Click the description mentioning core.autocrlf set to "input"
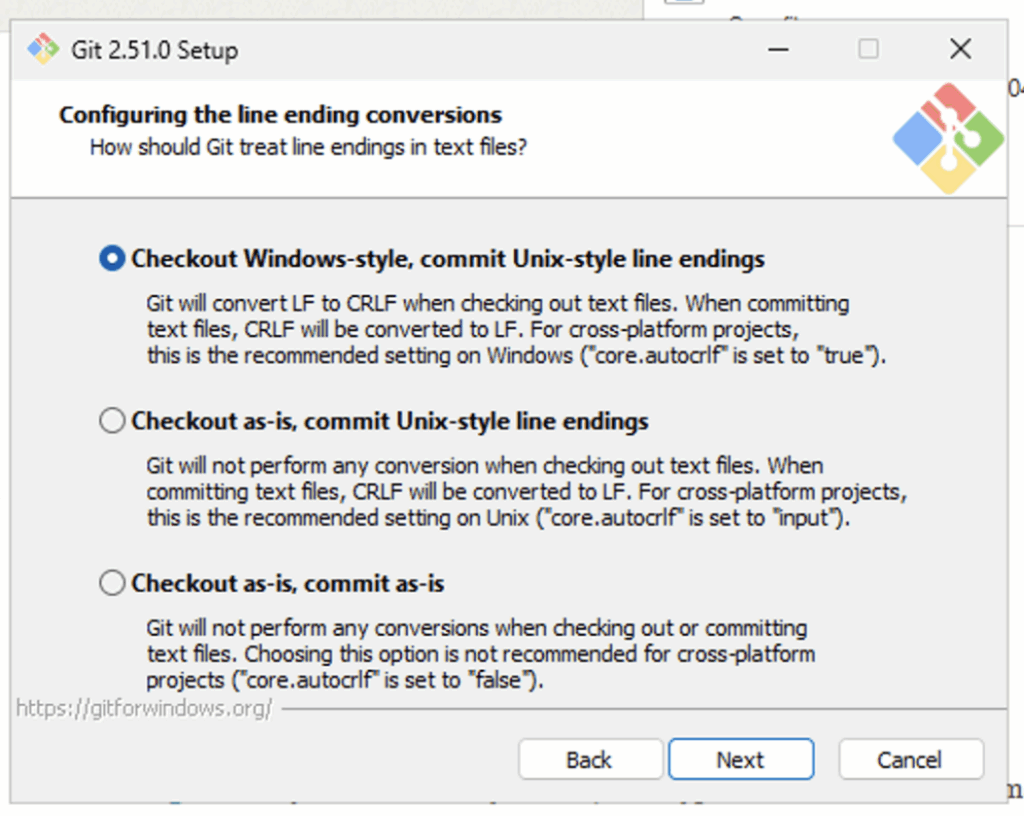 point(525,492)
